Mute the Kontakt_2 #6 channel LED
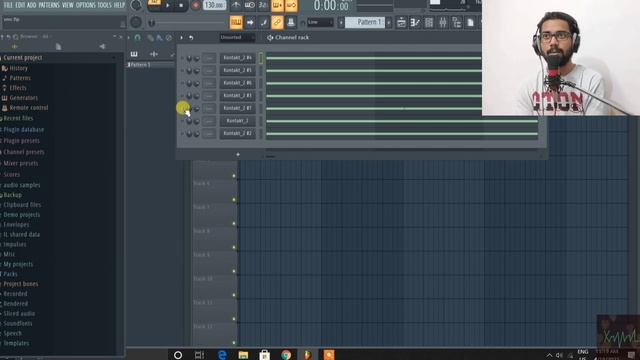Image resolution: width=640 pixels, height=360 pixels. click(x=182, y=83)
